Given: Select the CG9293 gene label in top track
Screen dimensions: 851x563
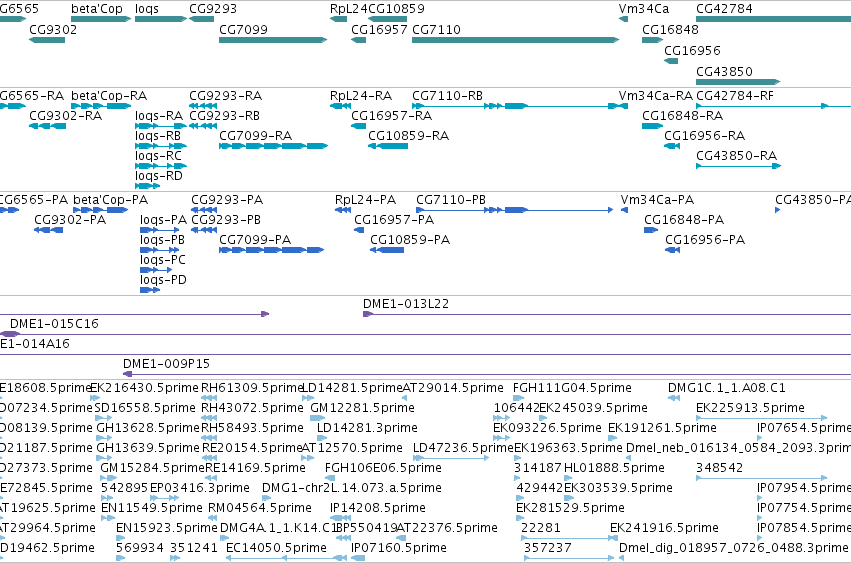Looking at the screenshot, I should pyautogui.click(x=213, y=9).
